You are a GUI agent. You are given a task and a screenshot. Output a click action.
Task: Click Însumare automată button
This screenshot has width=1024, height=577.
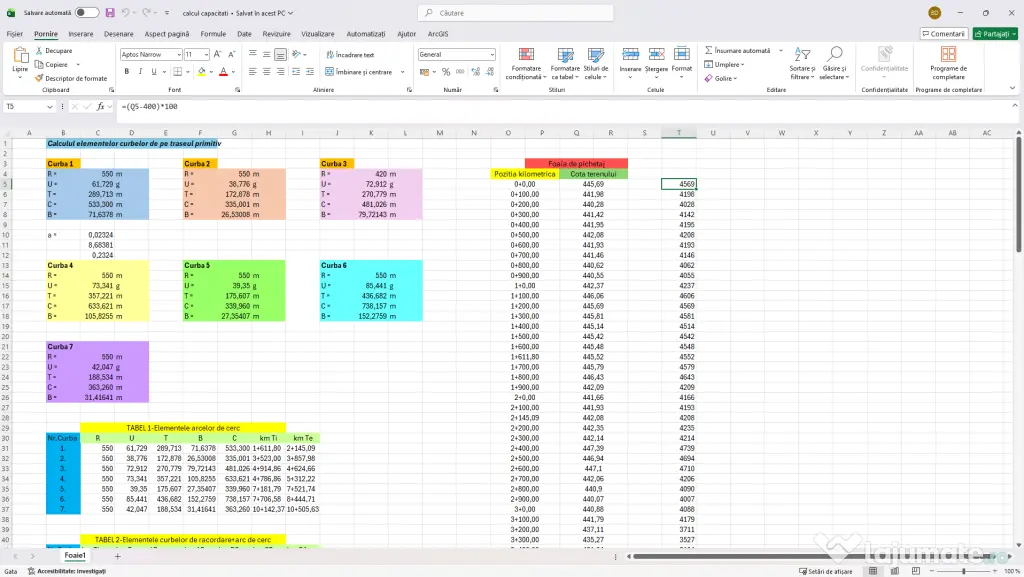[x=739, y=50]
